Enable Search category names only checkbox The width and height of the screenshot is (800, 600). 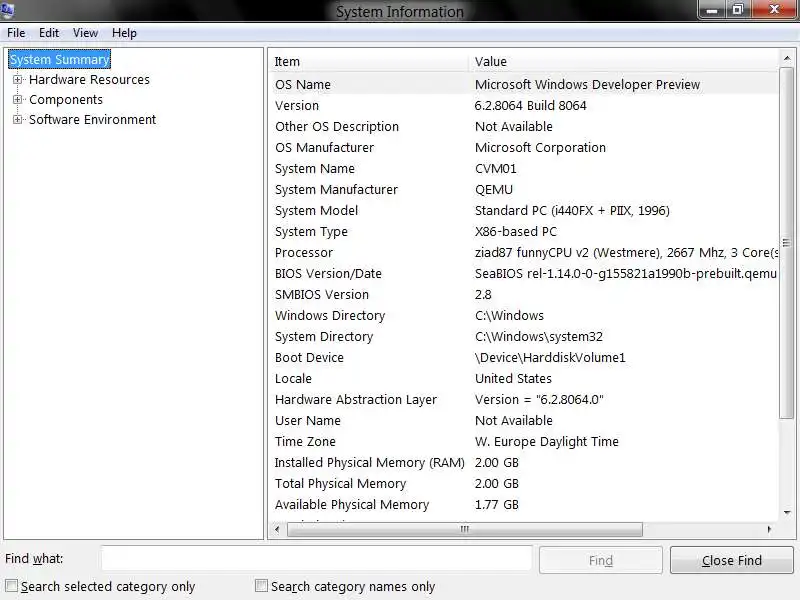click(261, 586)
